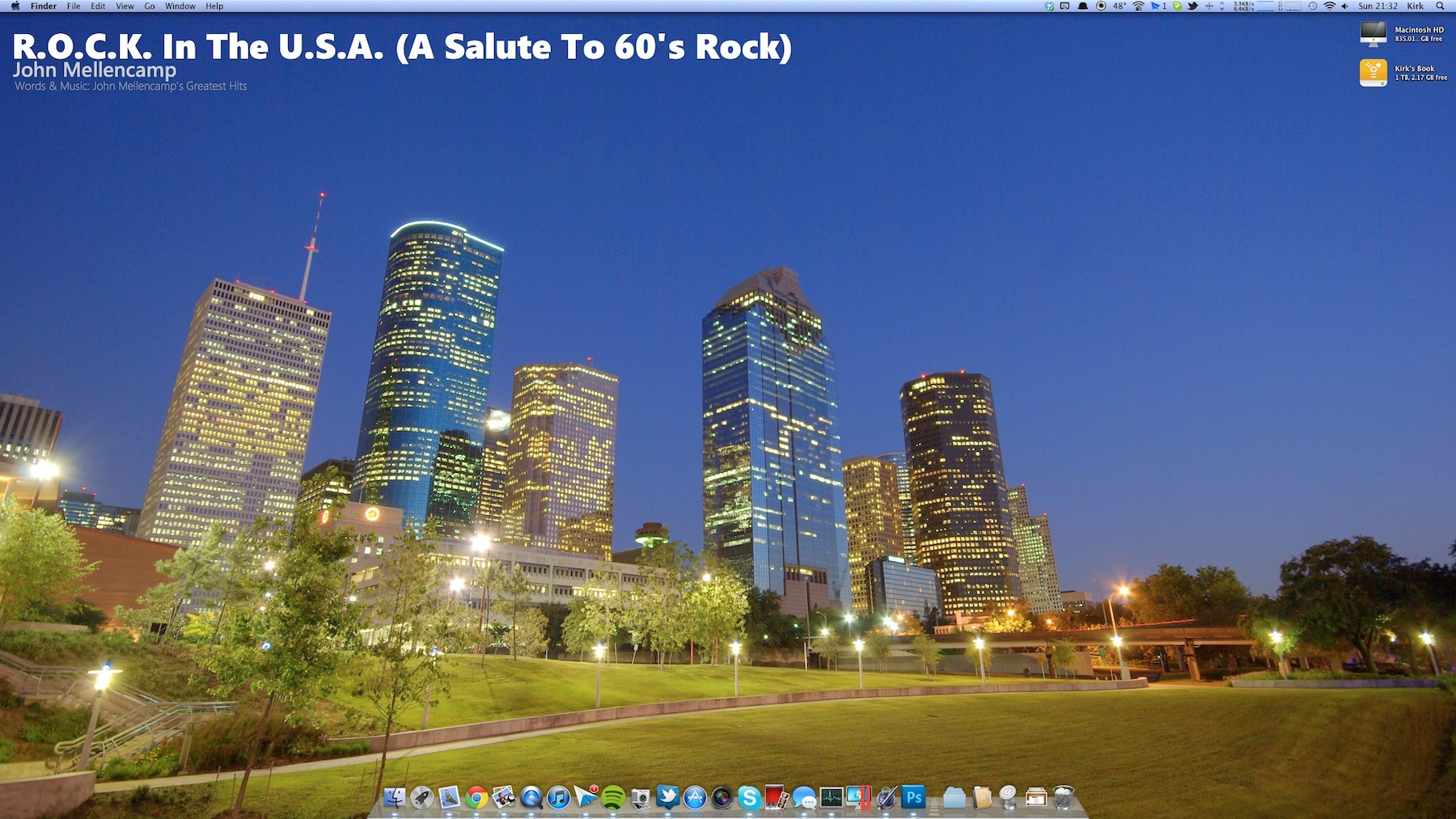The height and width of the screenshot is (819, 1456).
Task: Open the volume speaker menu
Action: pos(1345,6)
